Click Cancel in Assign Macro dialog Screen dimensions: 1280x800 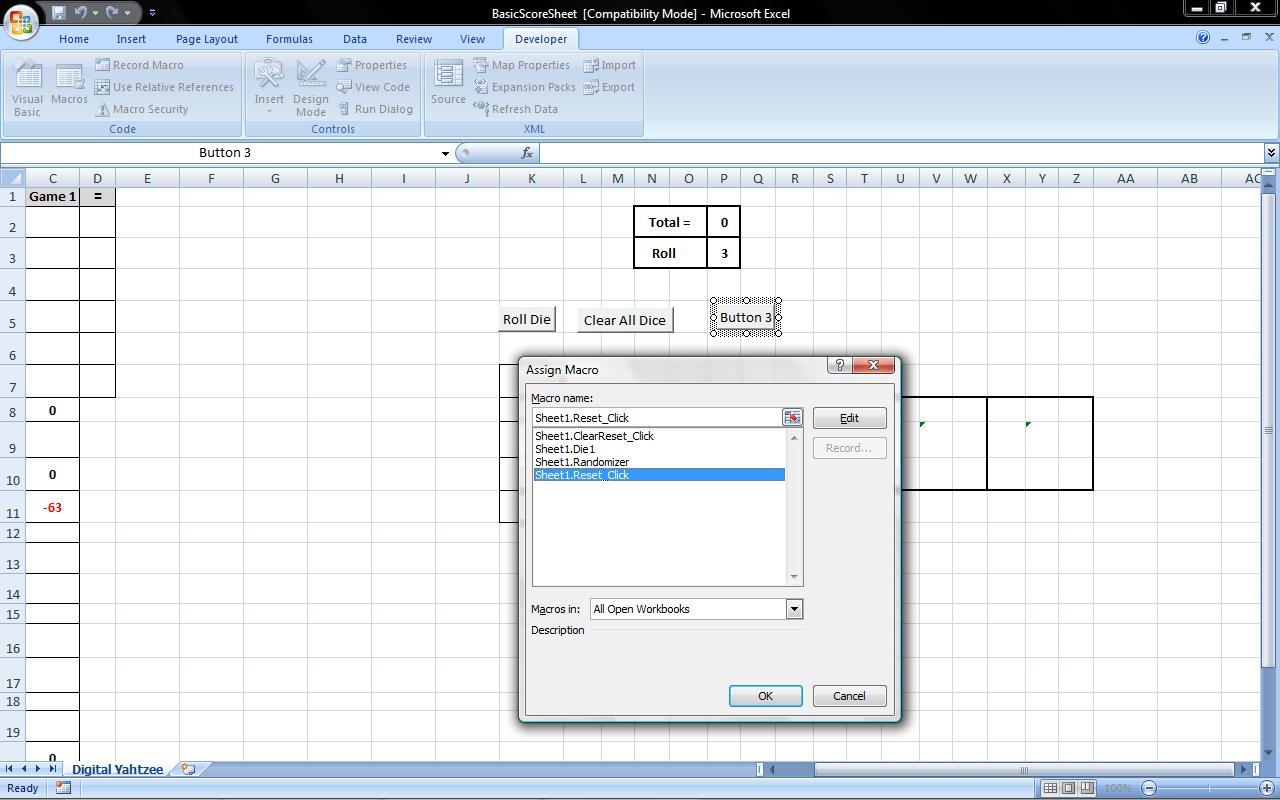849,696
